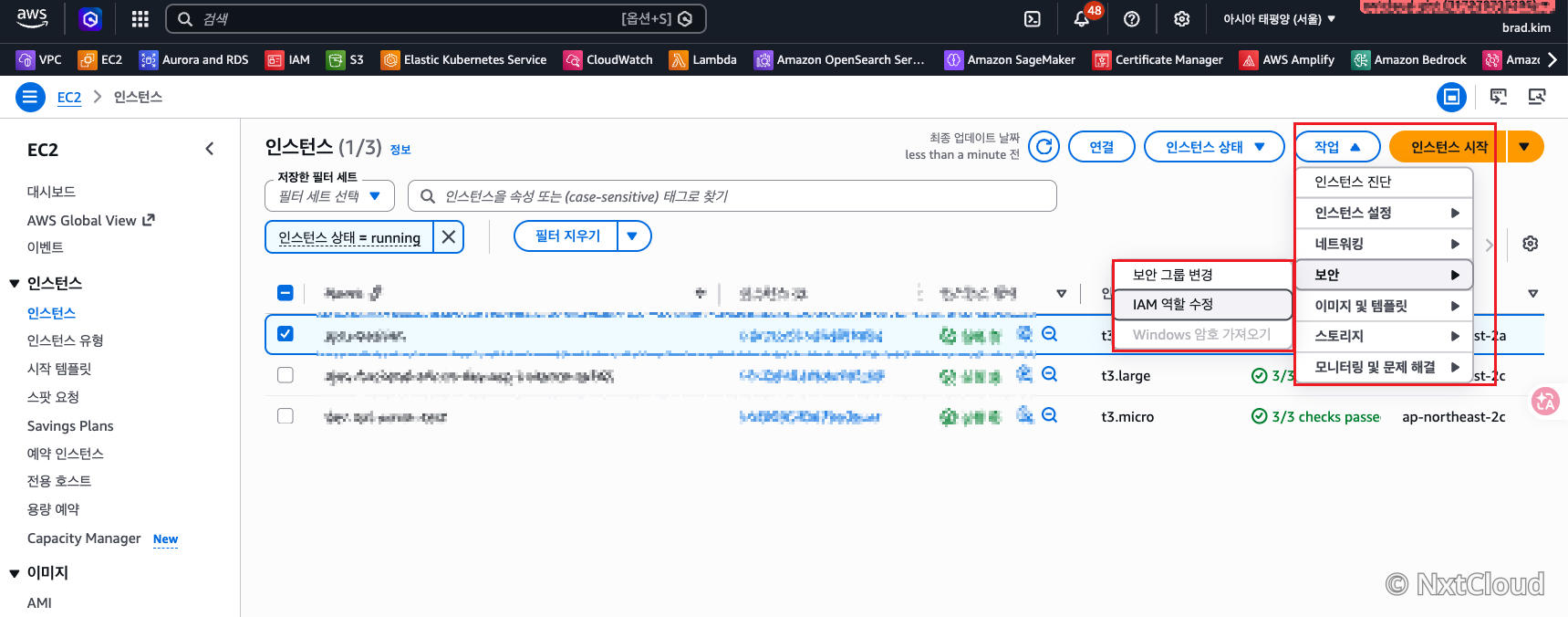The width and height of the screenshot is (1568, 617).
Task: Open Savings Plans in sidebar
Action: click(x=70, y=426)
